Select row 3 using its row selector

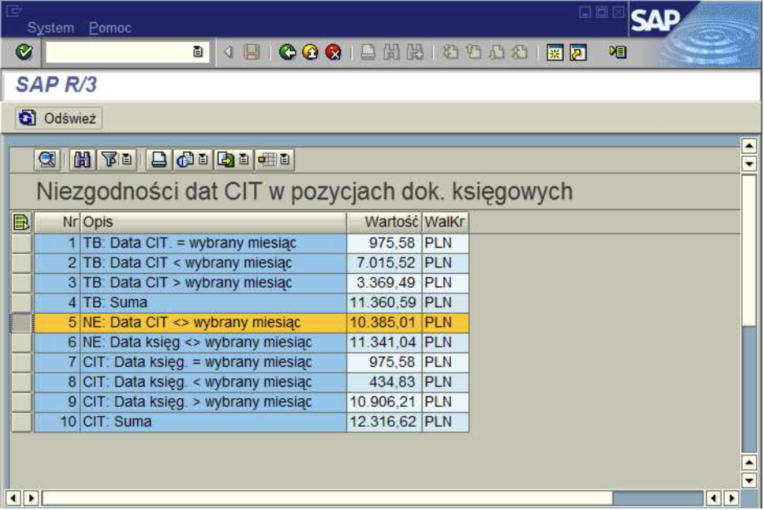pos(21,283)
